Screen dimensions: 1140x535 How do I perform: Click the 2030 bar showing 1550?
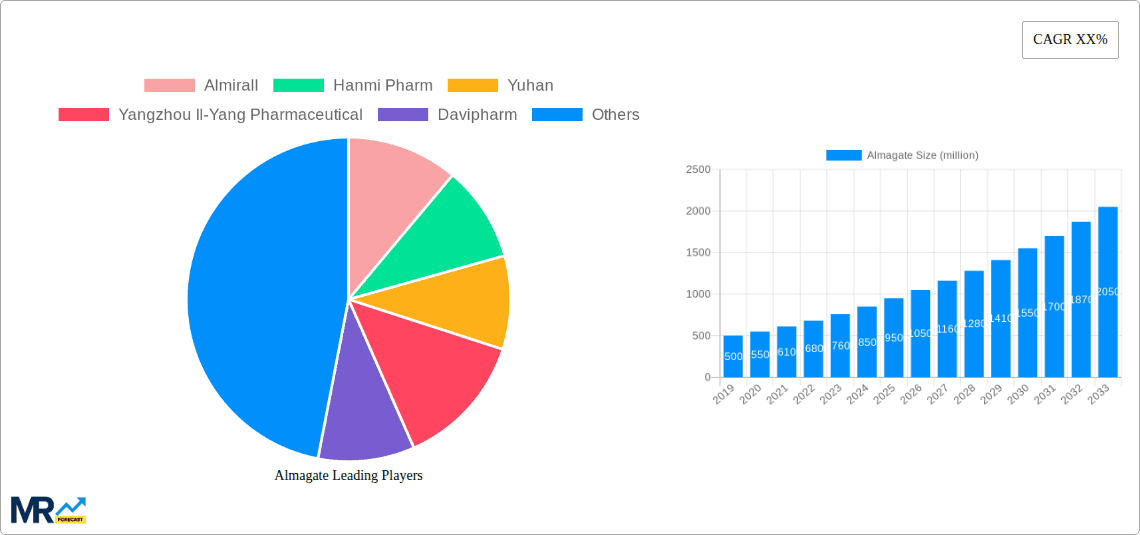(x=1028, y=313)
